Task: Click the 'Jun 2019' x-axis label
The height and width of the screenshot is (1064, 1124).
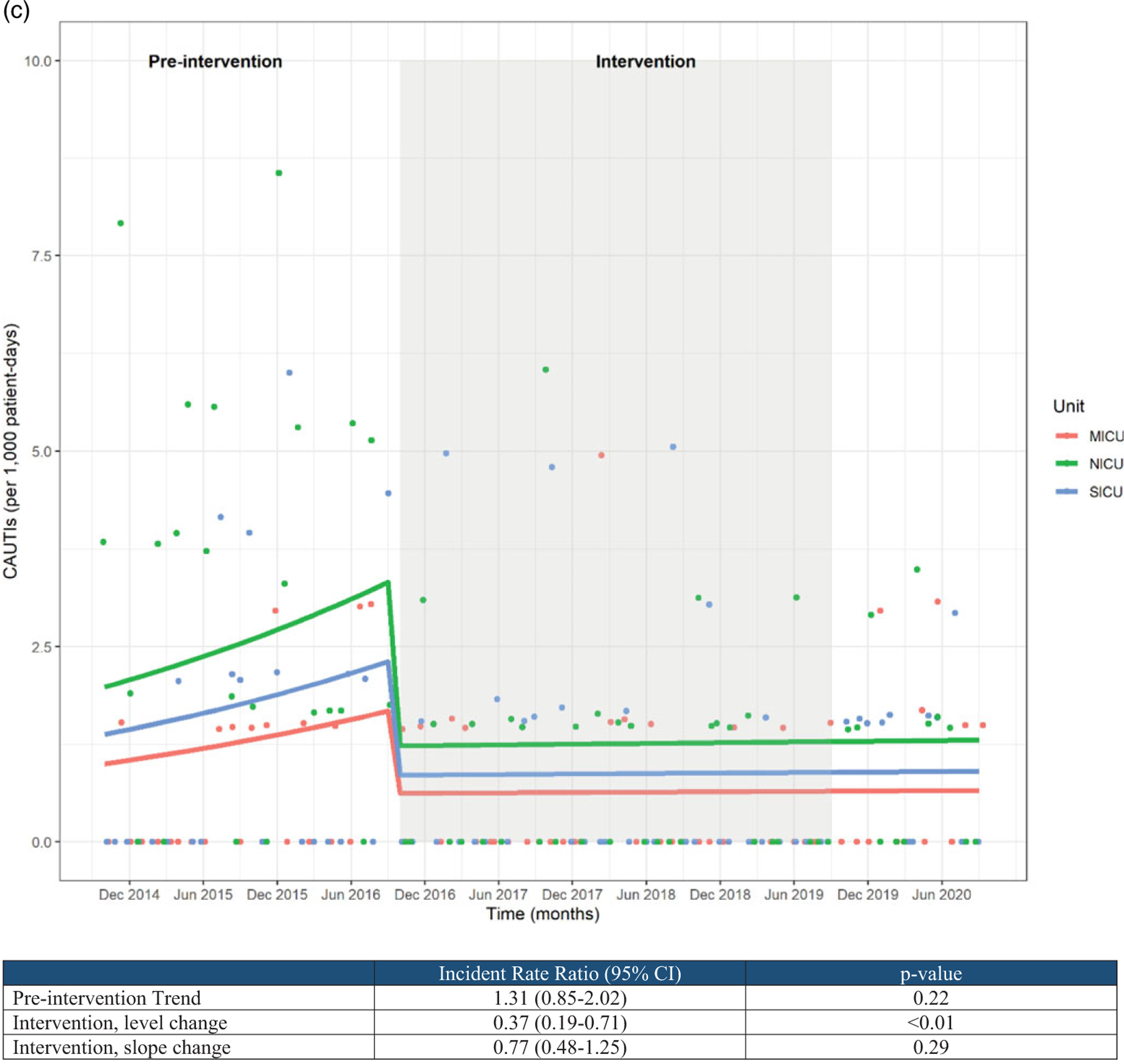Action: pyautogui.click(x=794, y=894)
